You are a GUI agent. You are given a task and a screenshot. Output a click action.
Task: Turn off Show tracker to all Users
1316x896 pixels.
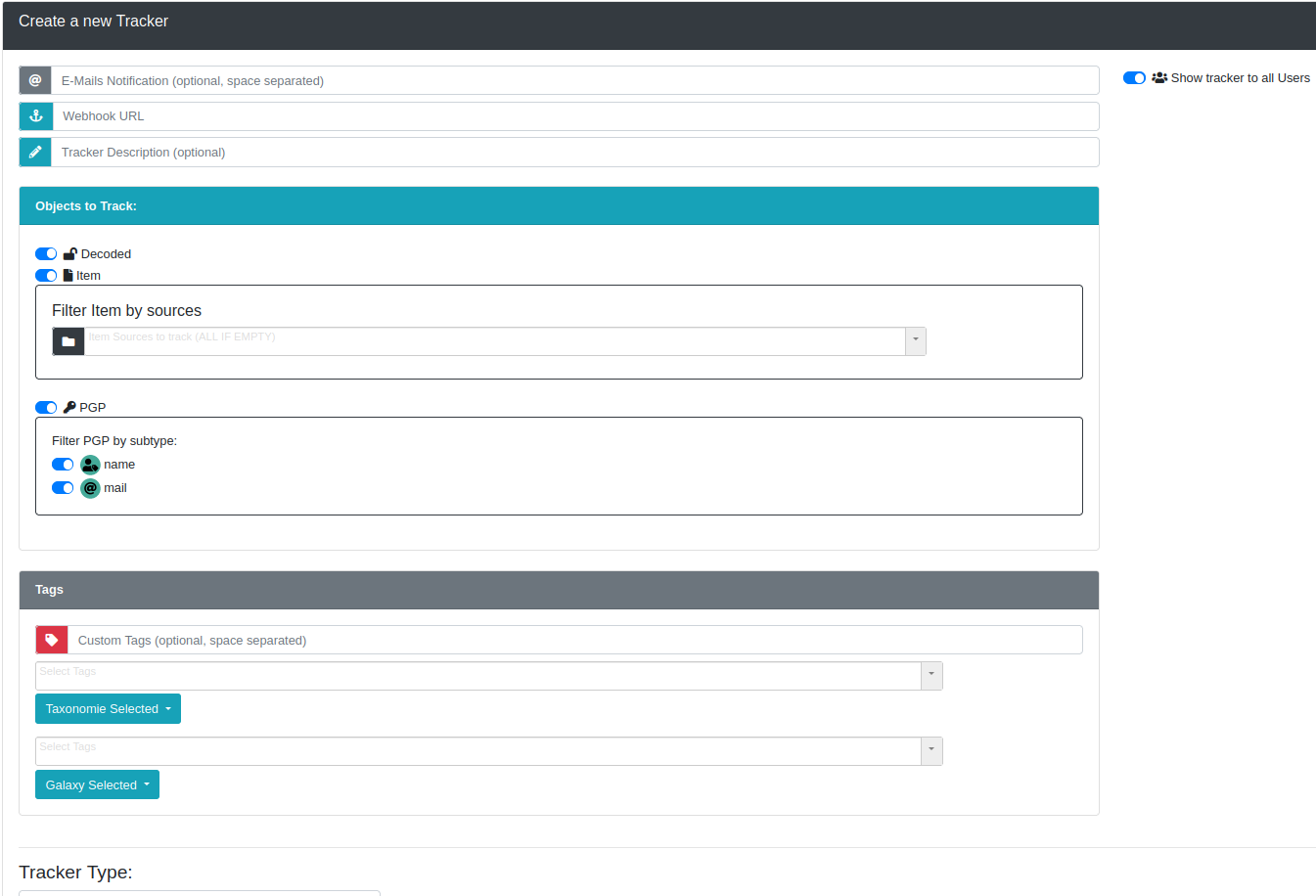(x=1134, y=78)
